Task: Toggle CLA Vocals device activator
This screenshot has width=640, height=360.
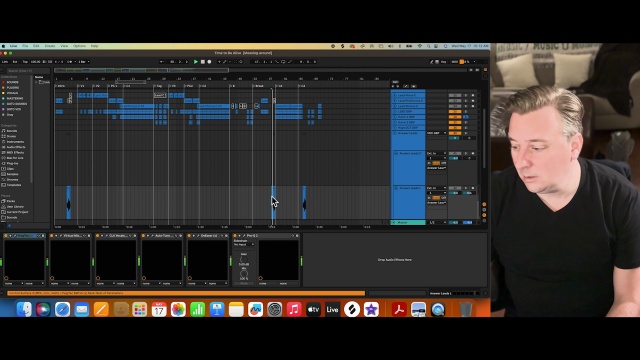Action: (x=98, y=236)
